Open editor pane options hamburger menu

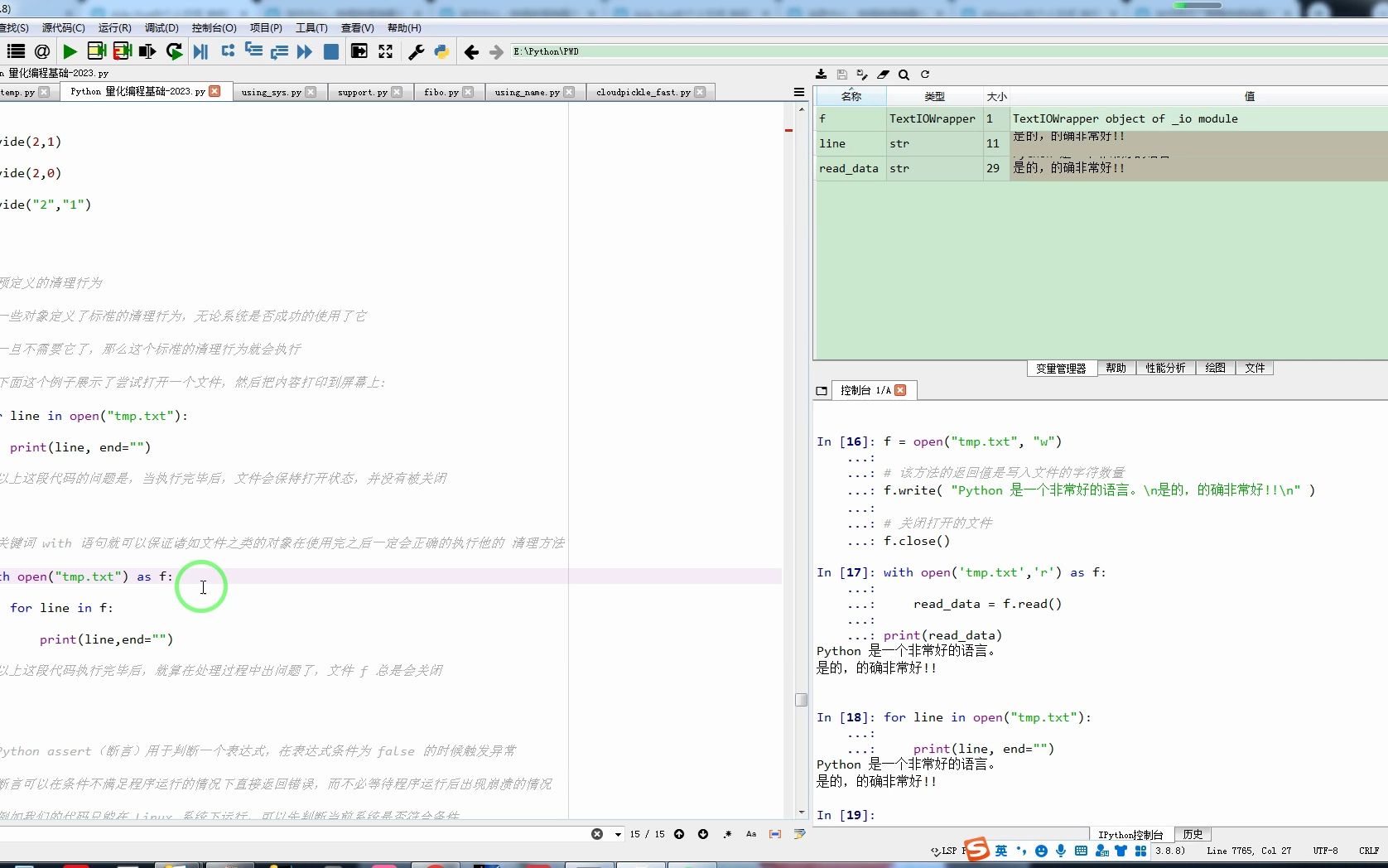click(799, 92)
